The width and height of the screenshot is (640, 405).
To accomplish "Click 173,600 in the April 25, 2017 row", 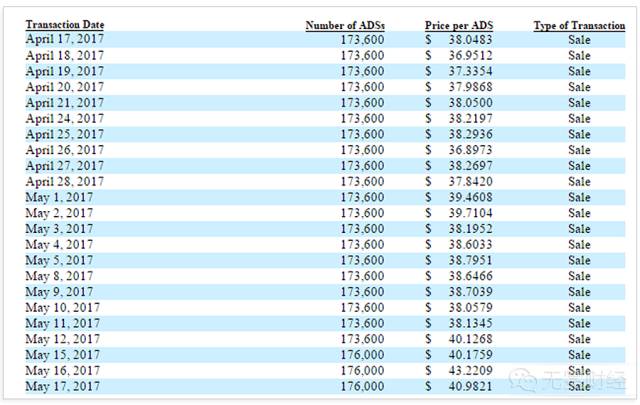I will pyautogui.click(x=362, y=134).
